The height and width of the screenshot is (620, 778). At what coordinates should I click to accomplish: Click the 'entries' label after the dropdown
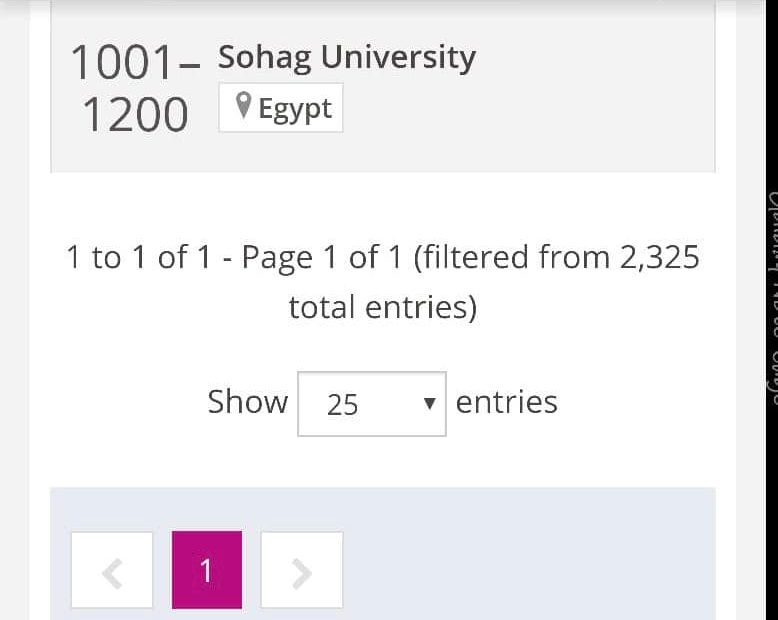(506, 402)
